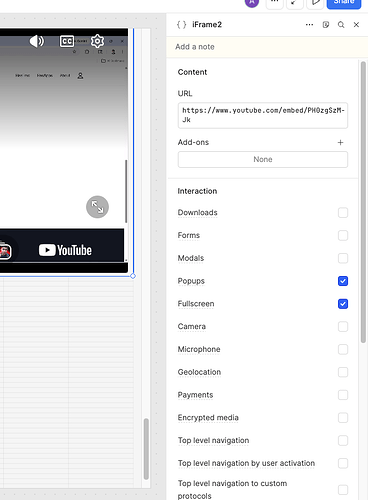This screenshot has height=500, width=368.
Task: Click the 'Add-ons' label
Action: click(x=193, y=142)
